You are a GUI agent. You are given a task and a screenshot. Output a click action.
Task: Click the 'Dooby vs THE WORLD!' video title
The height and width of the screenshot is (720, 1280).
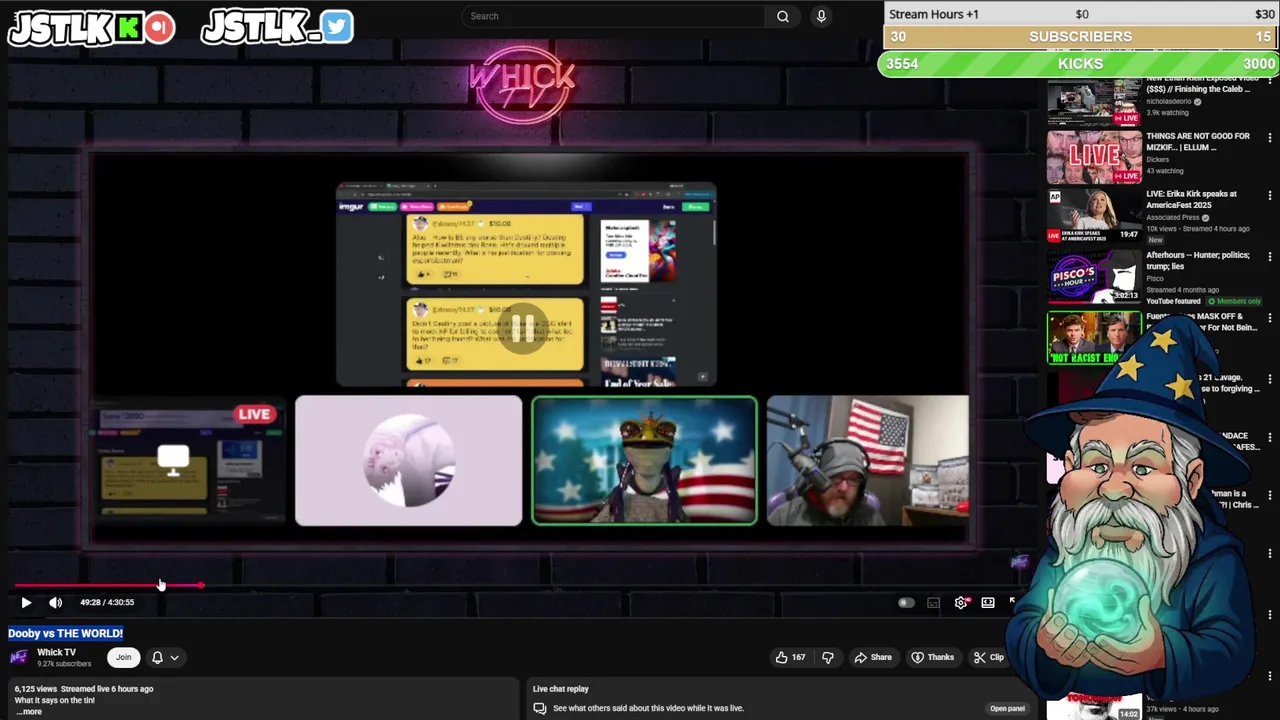pyautogui.click(x=66, y=633)
